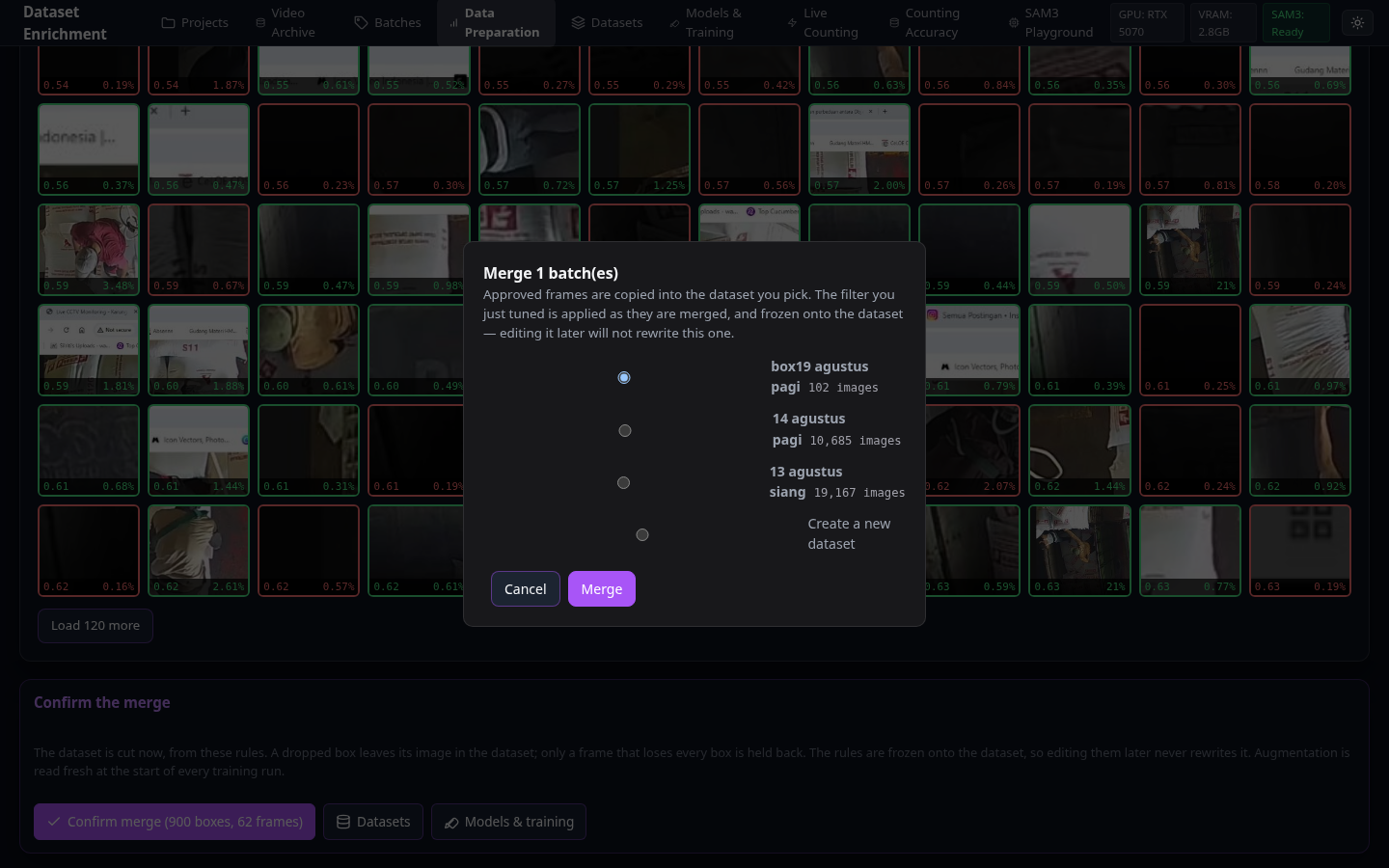
Task: Switch to the Batches tab
Action: (388, 23)
